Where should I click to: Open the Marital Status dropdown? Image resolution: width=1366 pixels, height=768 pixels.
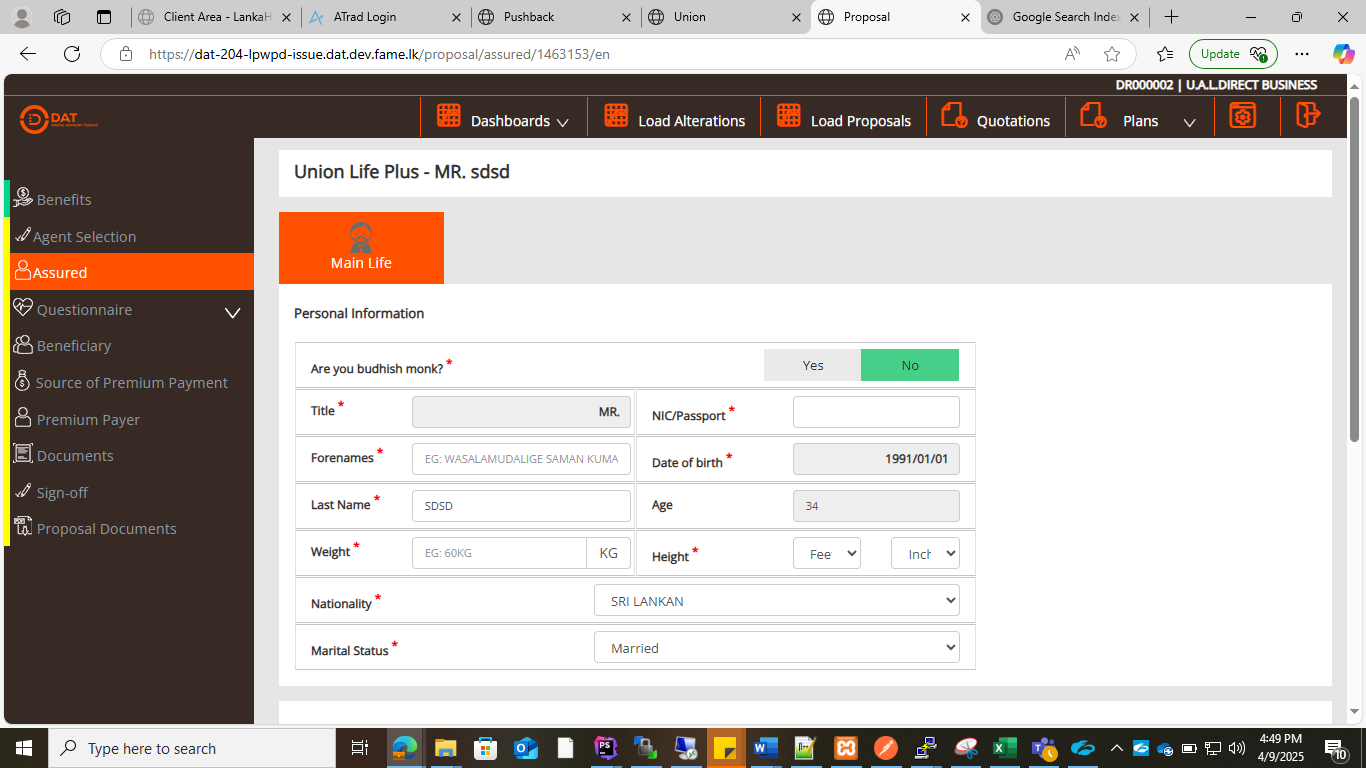click(777, 648)
